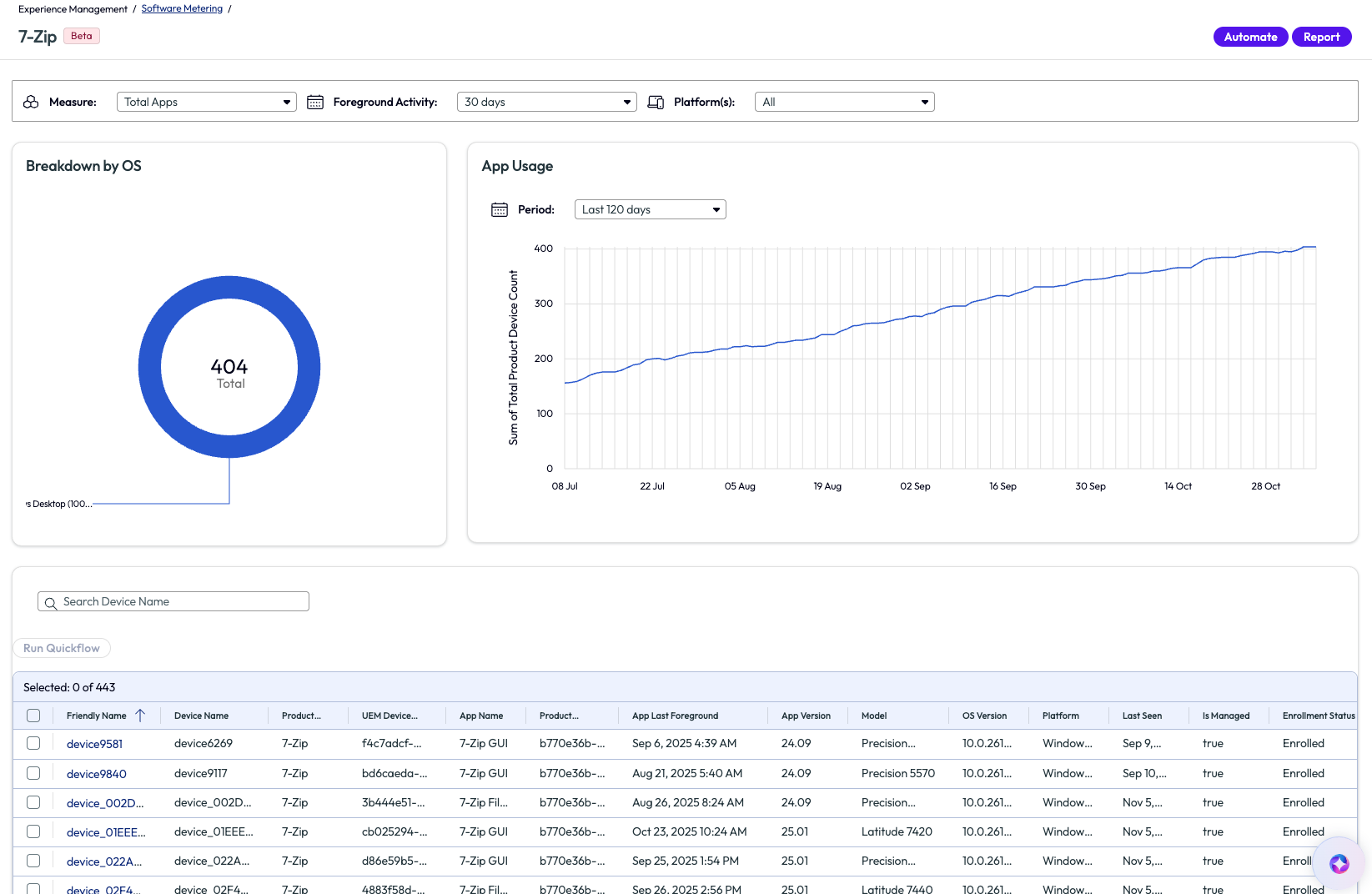Click the Period calendar icon

coord(500,209)
